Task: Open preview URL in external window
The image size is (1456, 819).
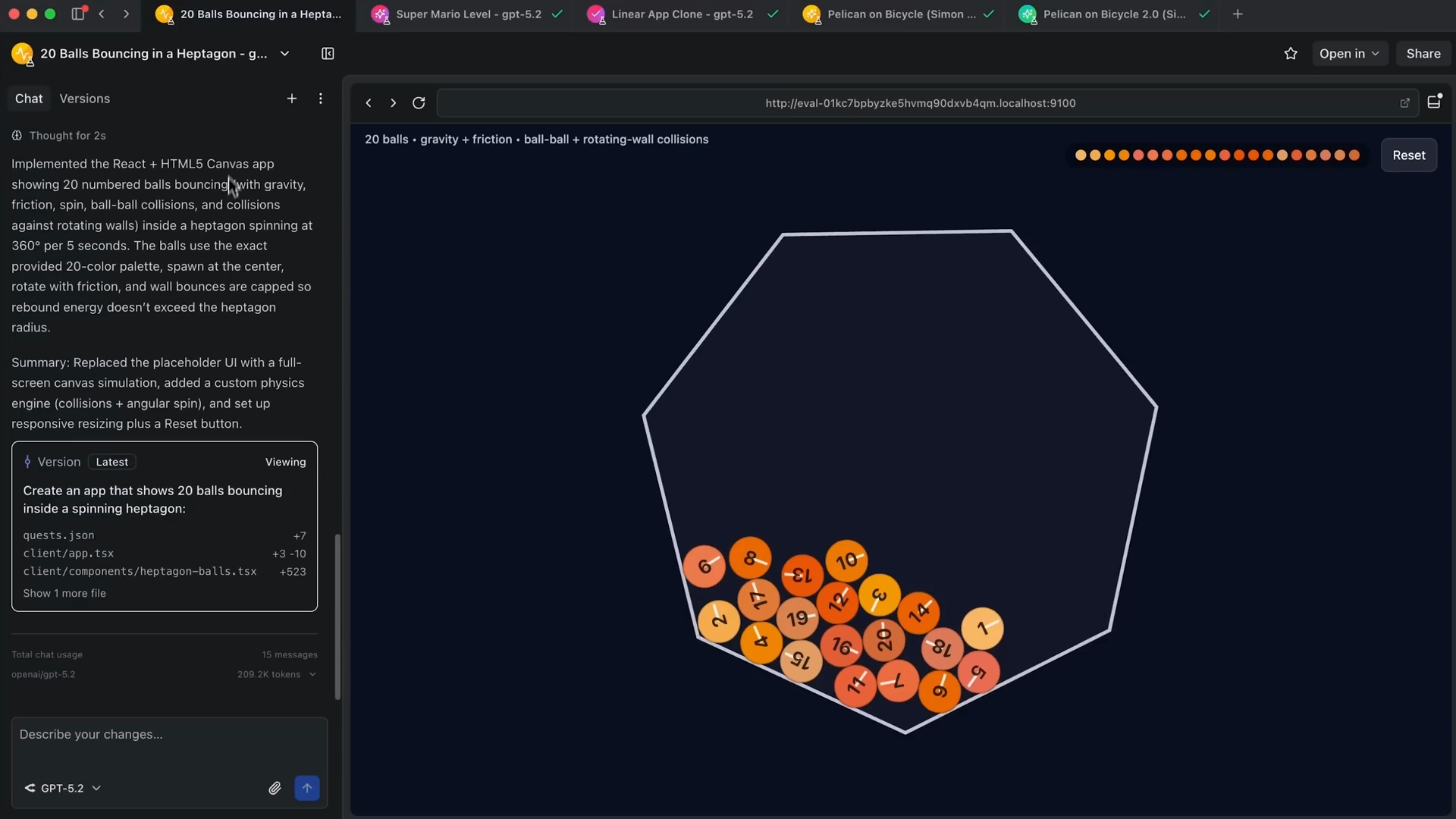Action: (x=1404, y=103)
